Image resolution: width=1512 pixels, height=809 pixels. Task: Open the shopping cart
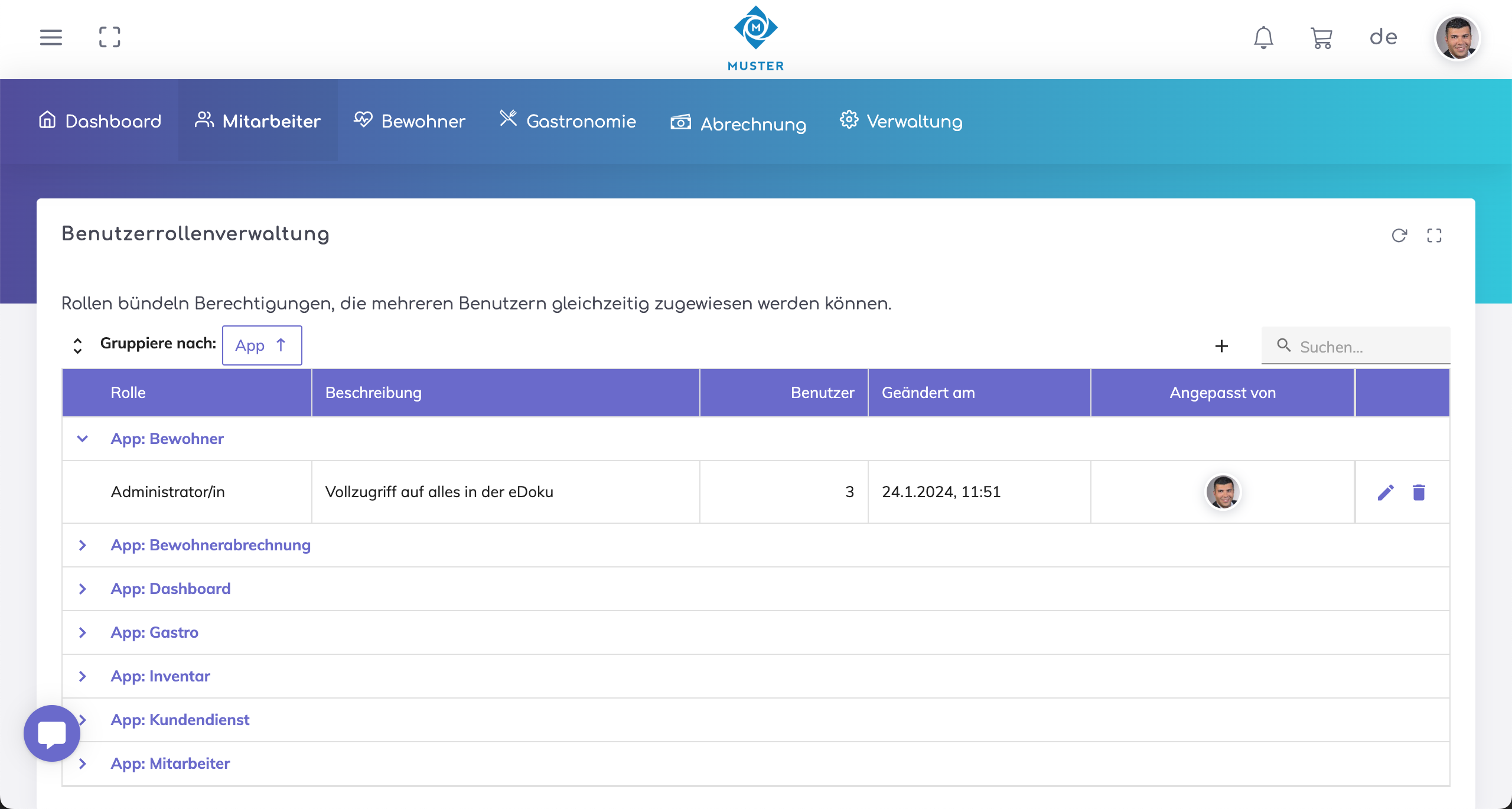click(x=1321, y=38)
